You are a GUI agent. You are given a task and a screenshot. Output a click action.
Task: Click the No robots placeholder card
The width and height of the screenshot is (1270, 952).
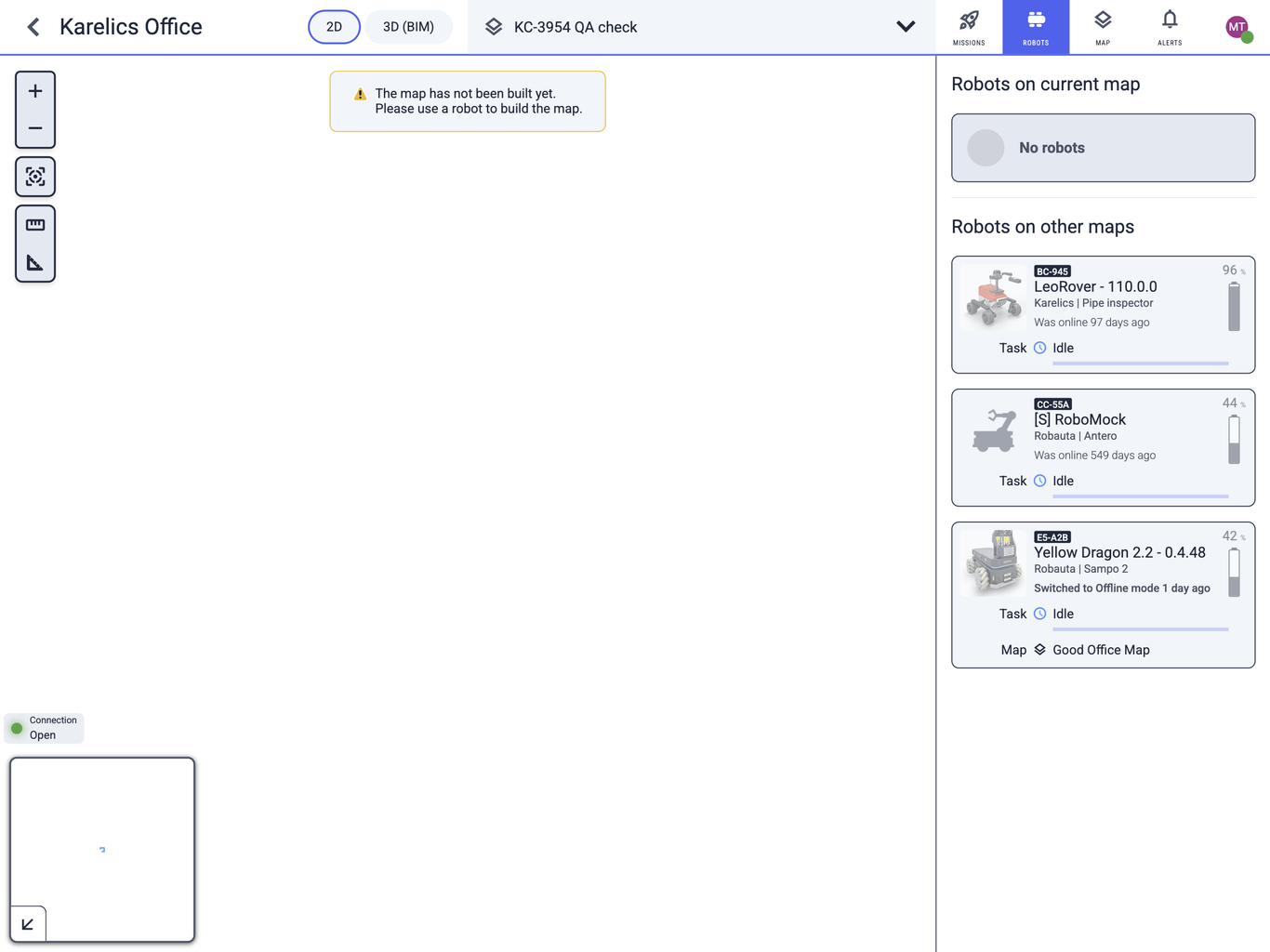pyautogui.click(x=1103, y=148)
